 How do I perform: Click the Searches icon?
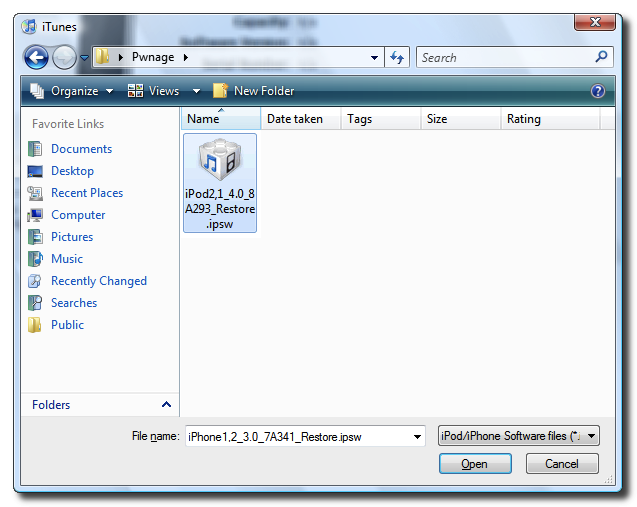(x=35, y=303)
